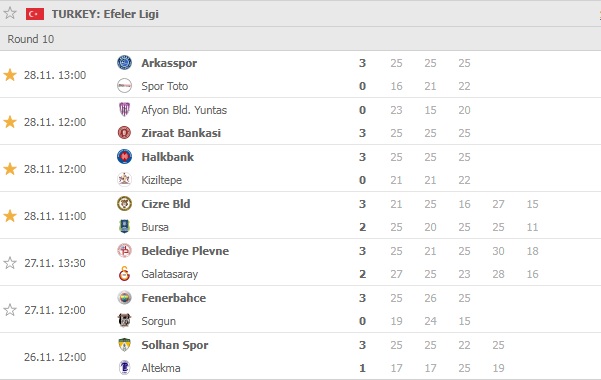601x380 pixels.
Task: Click the Turkey flag icon
Action: tap(35, 14)
